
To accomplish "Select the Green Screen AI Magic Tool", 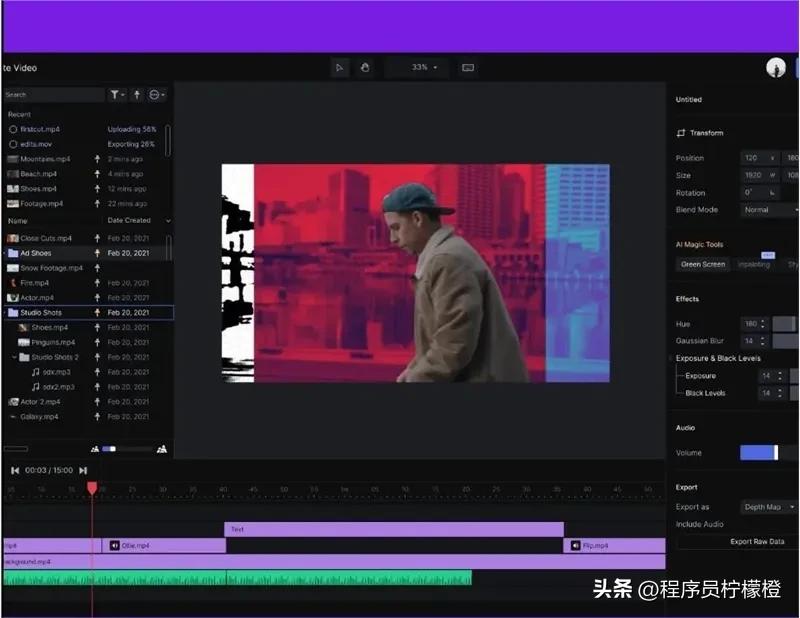I will pos(703,265).
